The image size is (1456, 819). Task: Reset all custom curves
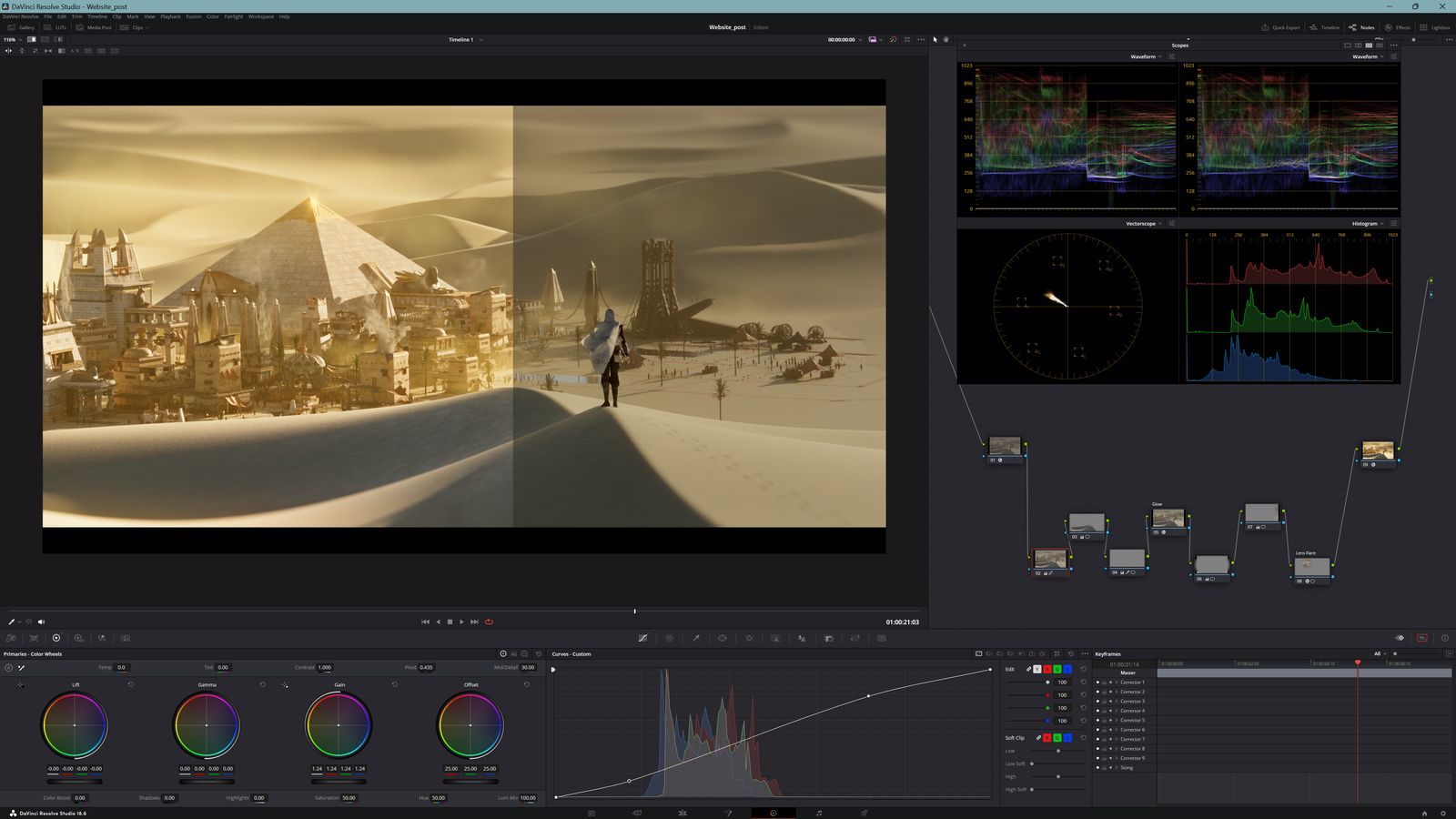coord(1071,653)
